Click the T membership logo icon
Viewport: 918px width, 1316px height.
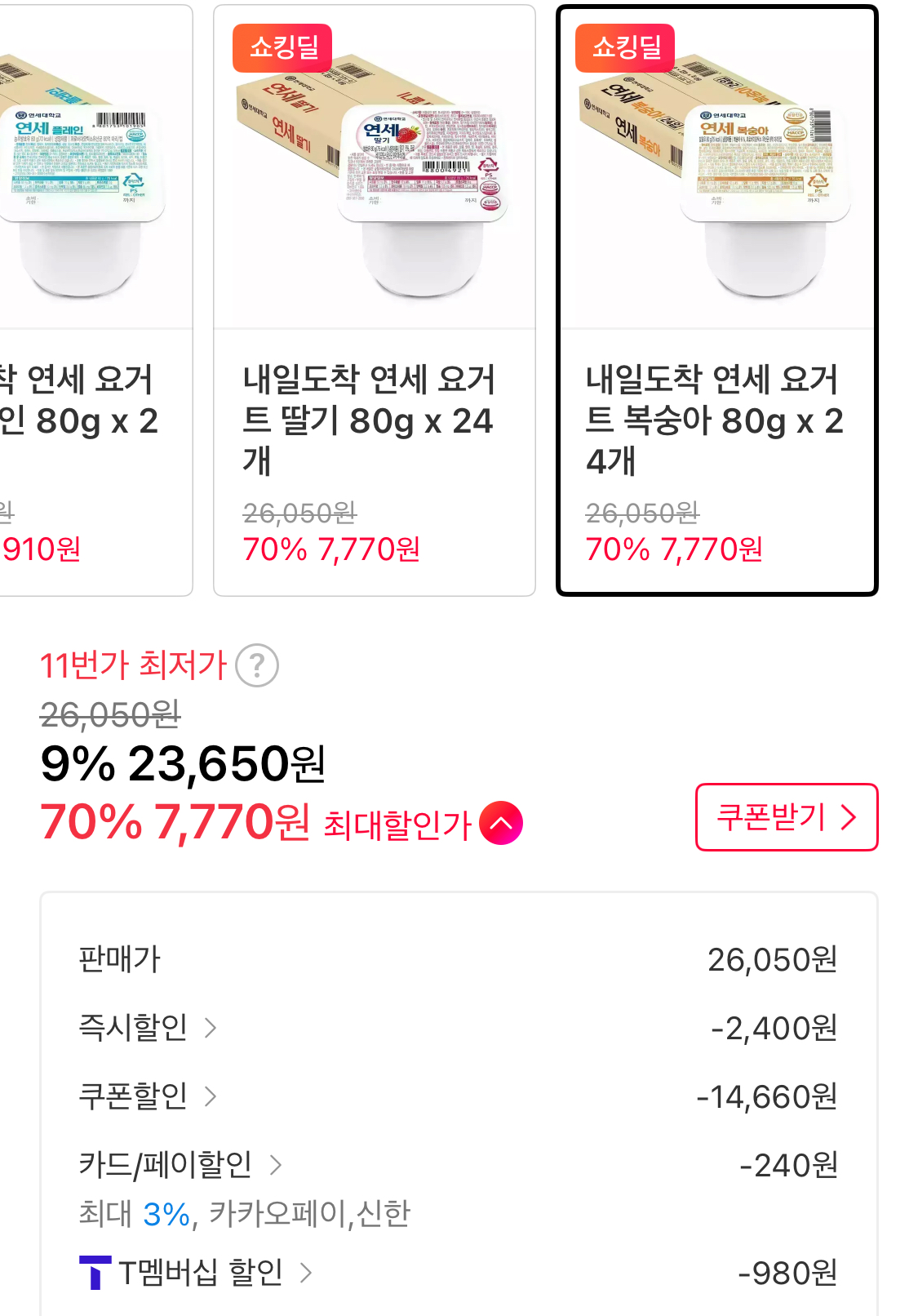tap(95, 1273)
